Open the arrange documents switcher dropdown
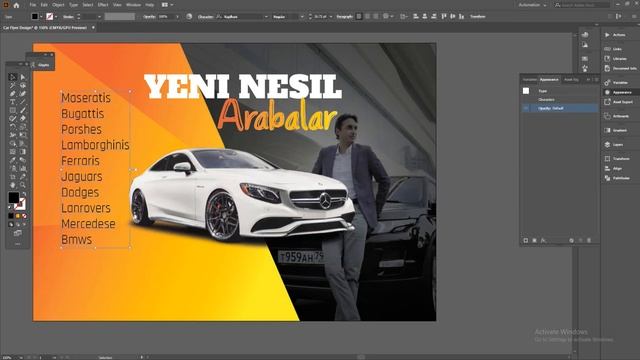Screen dimensions: 640x360 point(167,5)
